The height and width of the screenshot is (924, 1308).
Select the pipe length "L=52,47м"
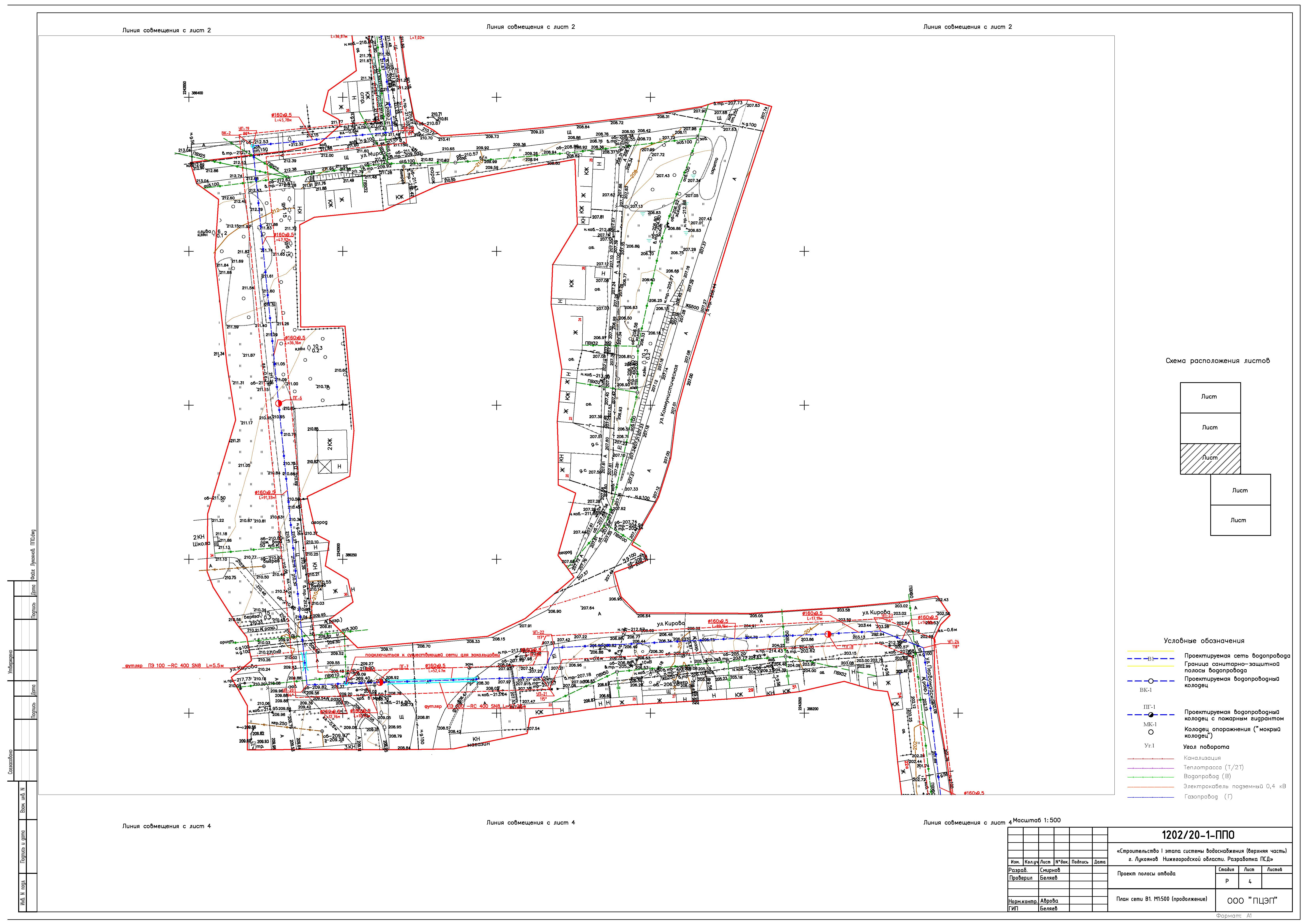point(436,671)
